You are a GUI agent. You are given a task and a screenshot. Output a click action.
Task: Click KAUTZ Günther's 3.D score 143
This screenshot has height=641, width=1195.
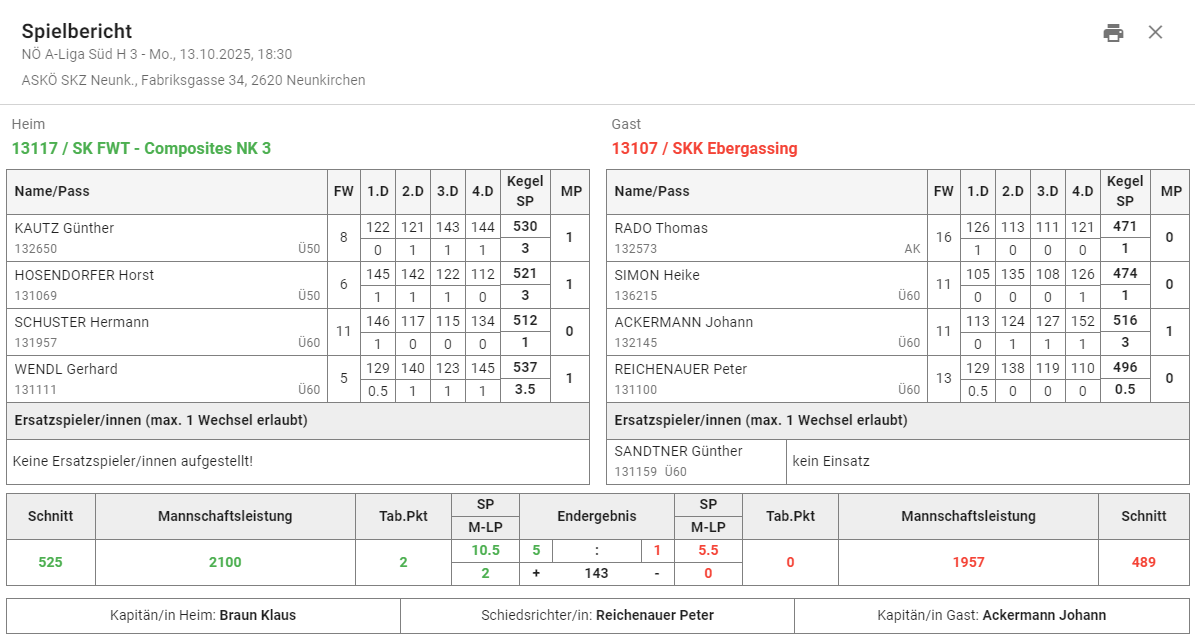point(447,227)
